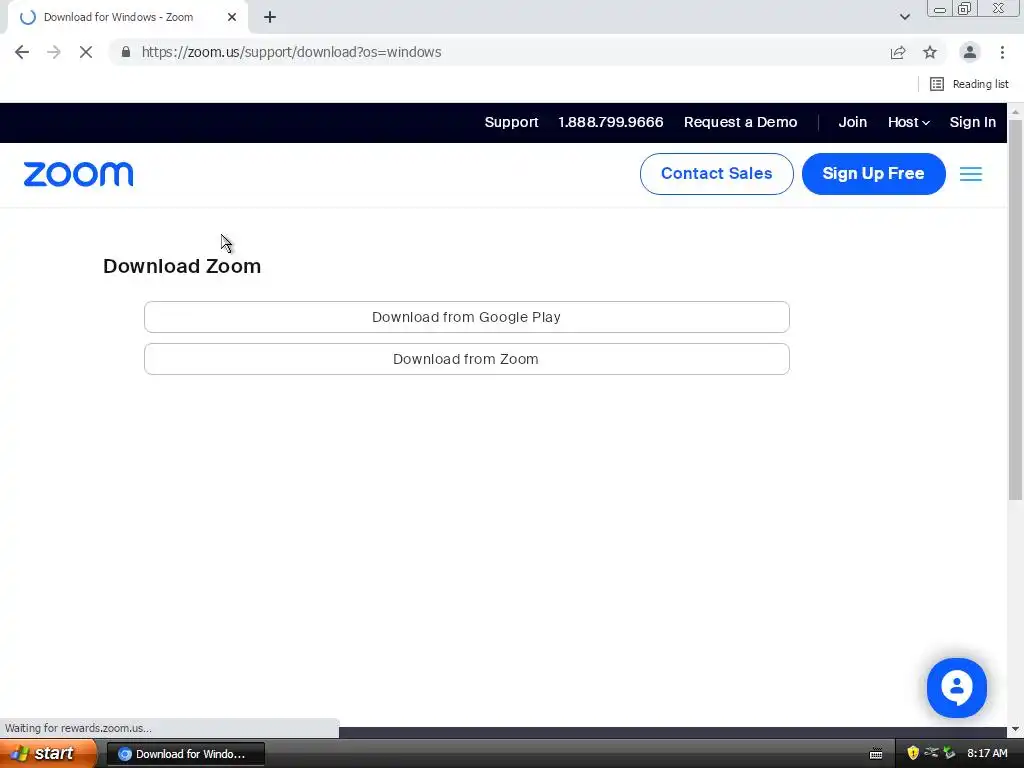Go back to the previous page

(x=22, y=52)
